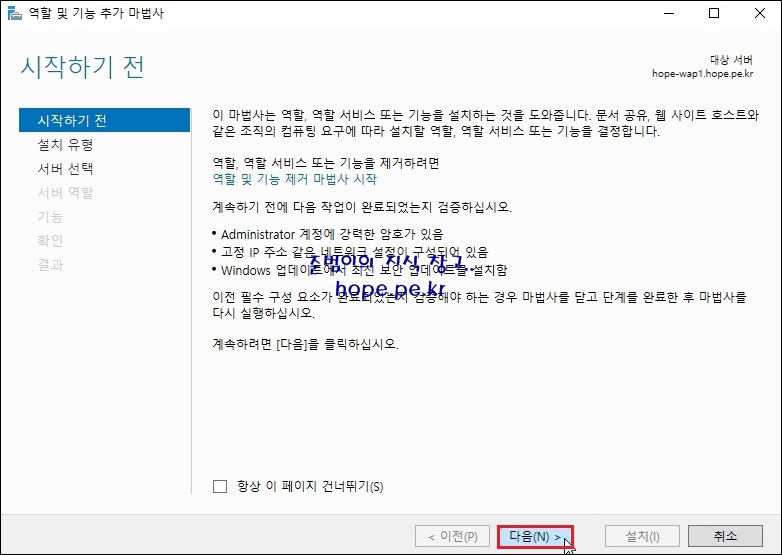Click the 고정 IP 주소 bullet text
Viewport: 782px width, 555px height.
355,252
